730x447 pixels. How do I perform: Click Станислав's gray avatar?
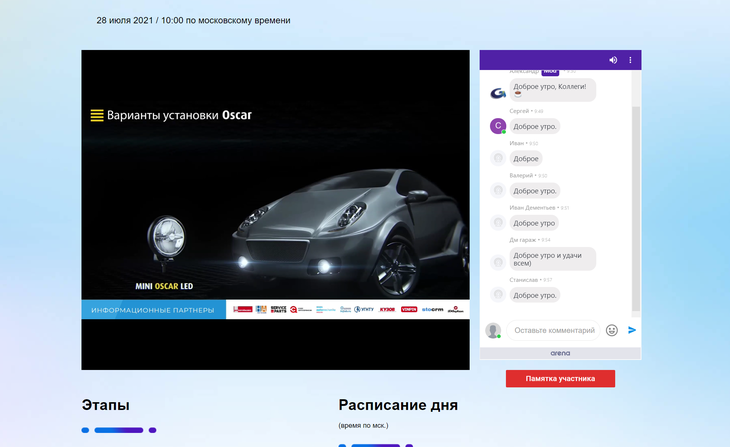click(498, 295)
